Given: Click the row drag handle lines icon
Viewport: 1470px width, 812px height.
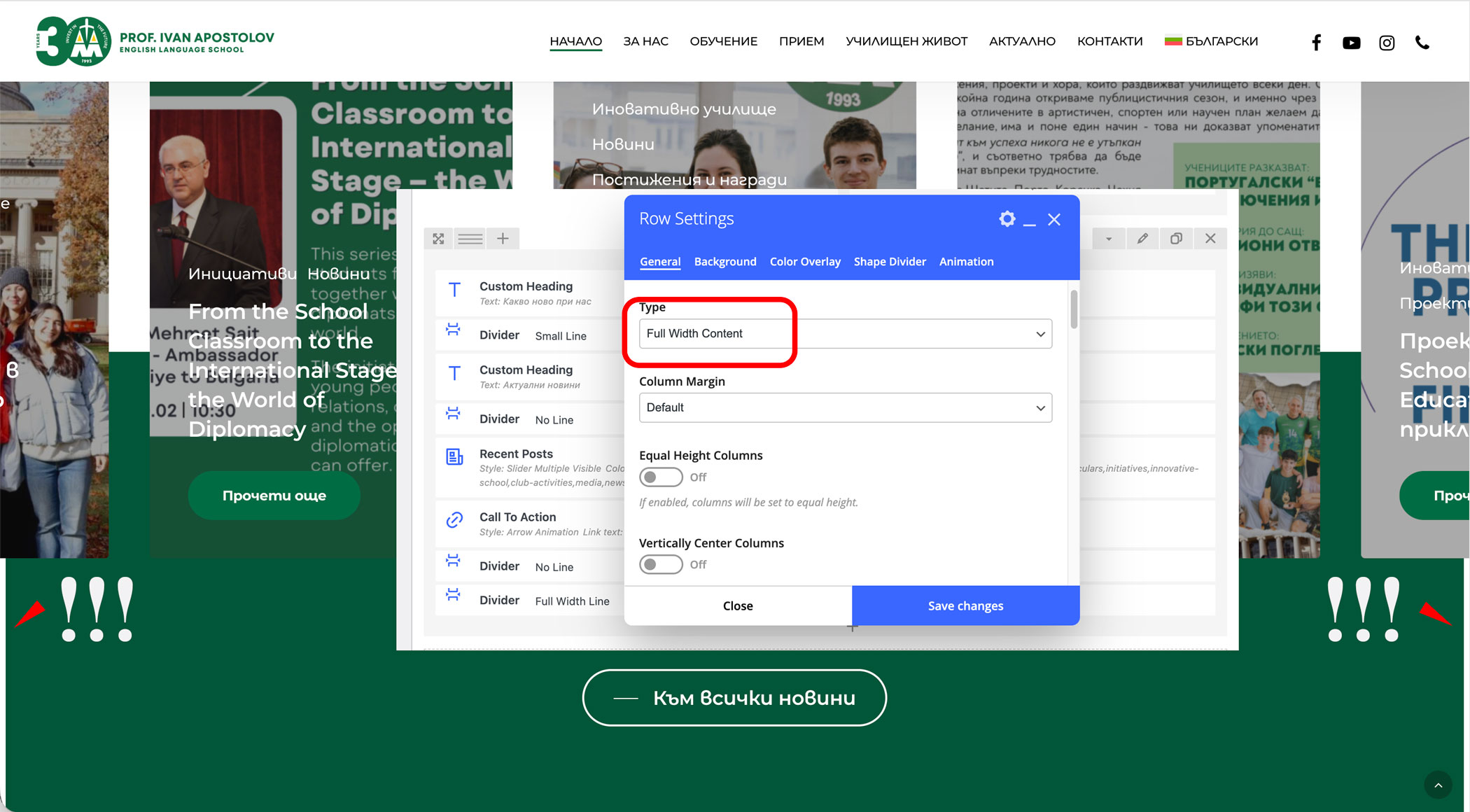Looking at the screenshot, I should click(x=470, y=239).
